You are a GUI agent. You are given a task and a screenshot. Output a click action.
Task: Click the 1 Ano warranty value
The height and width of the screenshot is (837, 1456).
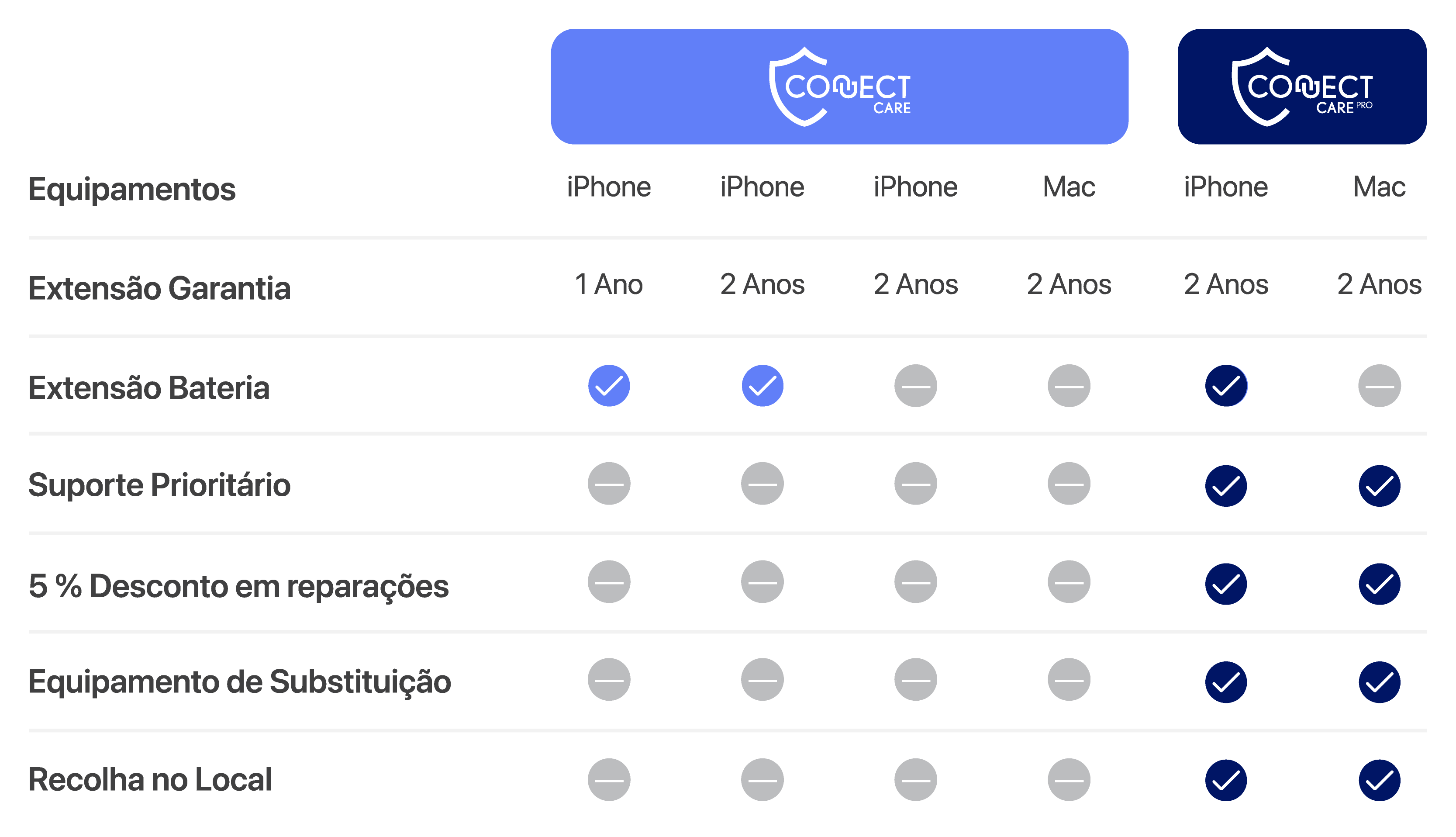[x=608, y=284]
